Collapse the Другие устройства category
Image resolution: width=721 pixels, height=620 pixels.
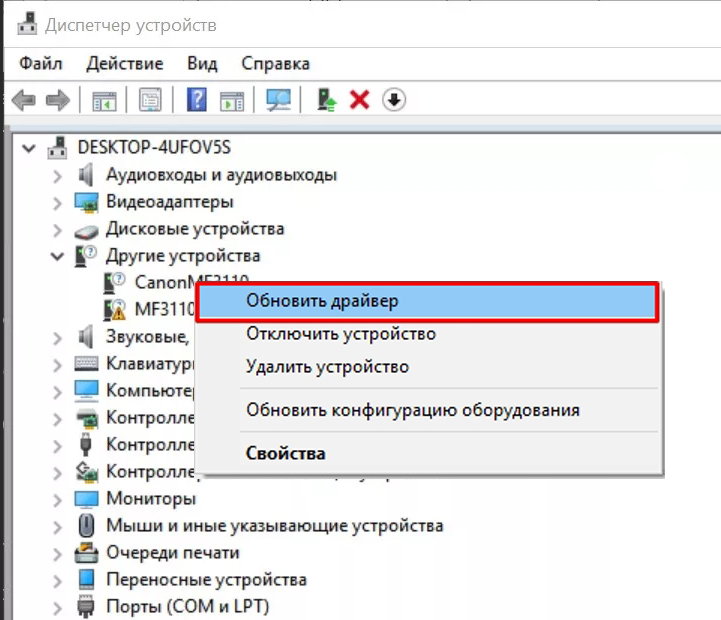pyautogui.click(x=57, y=256)
